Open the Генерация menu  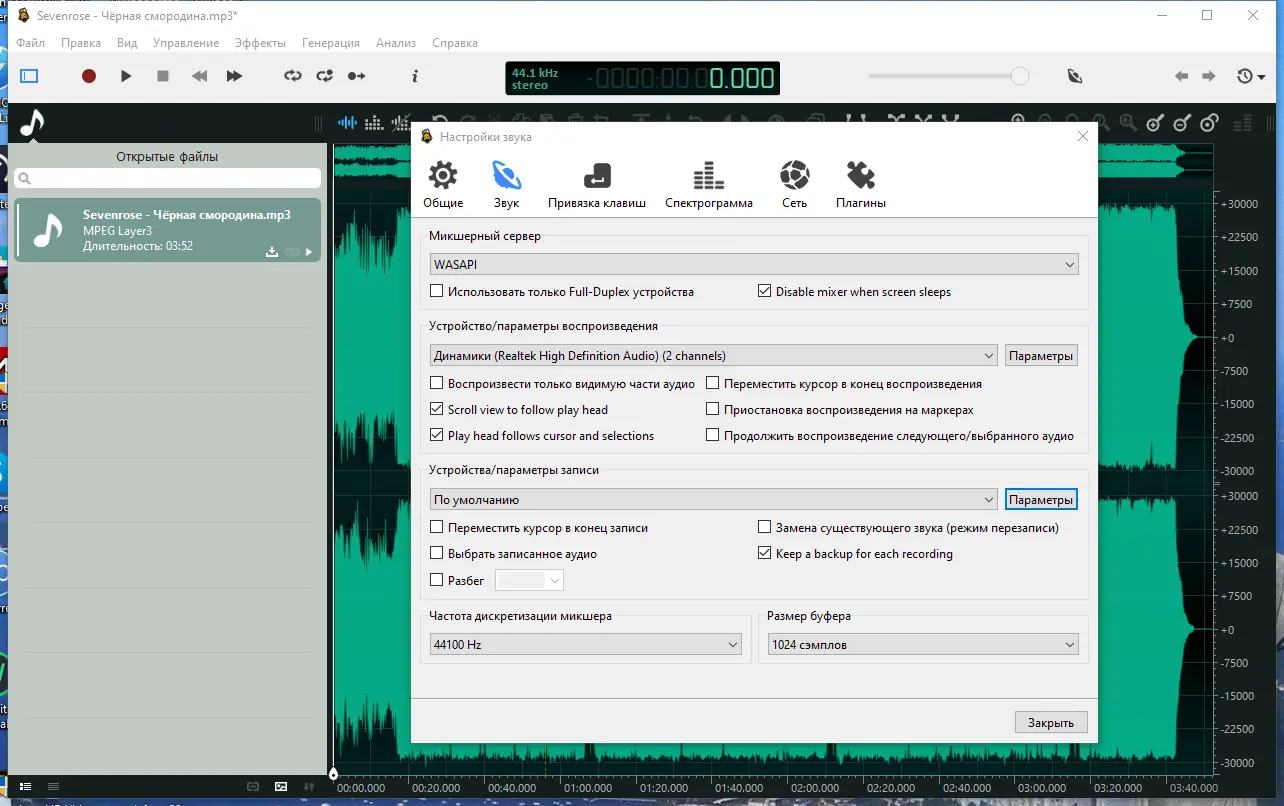[x=331, y=43]
